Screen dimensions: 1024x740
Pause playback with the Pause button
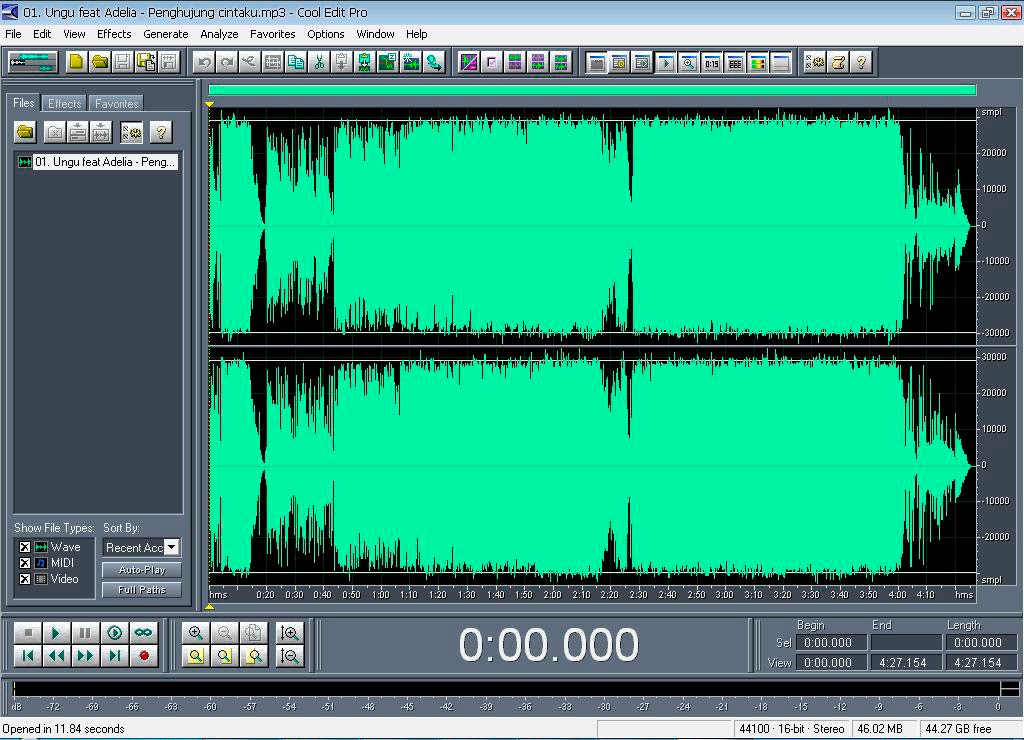85,633
